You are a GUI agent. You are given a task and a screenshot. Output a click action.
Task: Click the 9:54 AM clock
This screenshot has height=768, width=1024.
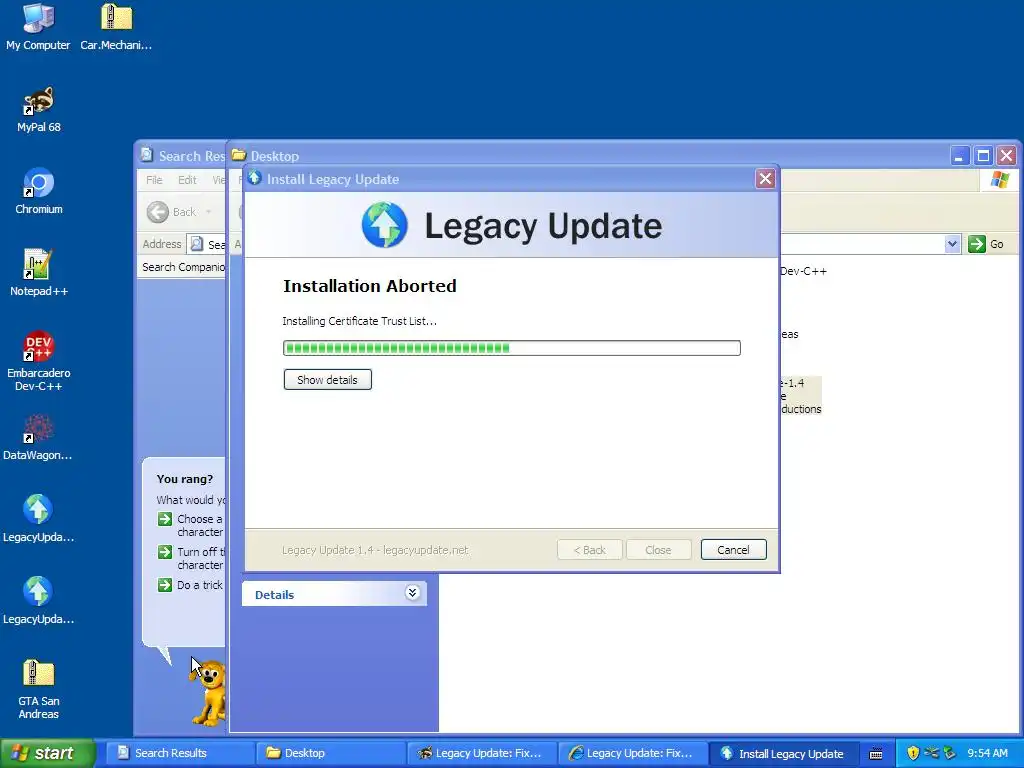coord(987,753)
